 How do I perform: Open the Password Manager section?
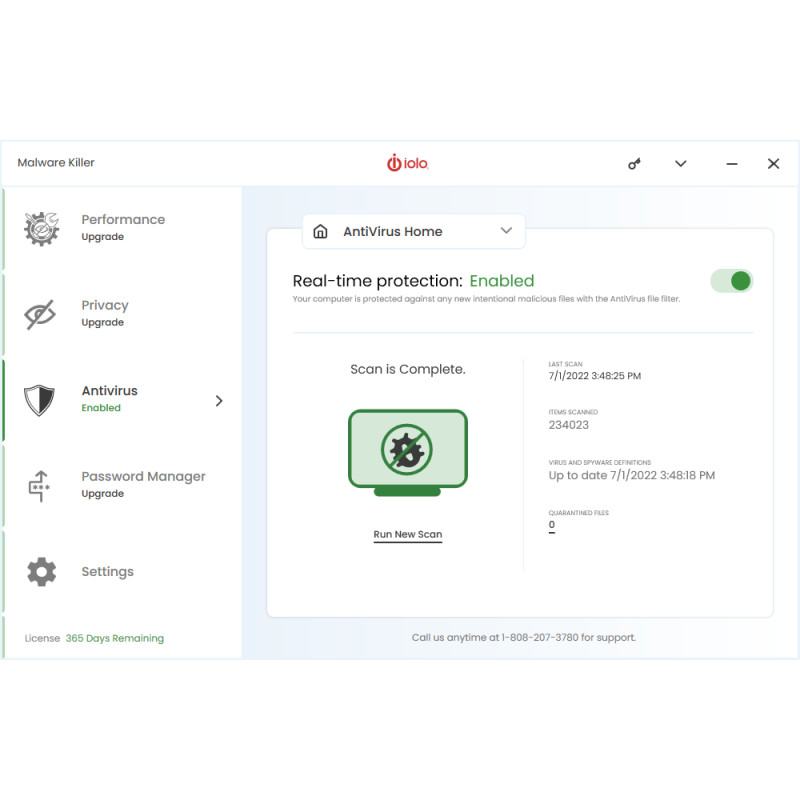point(121,486)
